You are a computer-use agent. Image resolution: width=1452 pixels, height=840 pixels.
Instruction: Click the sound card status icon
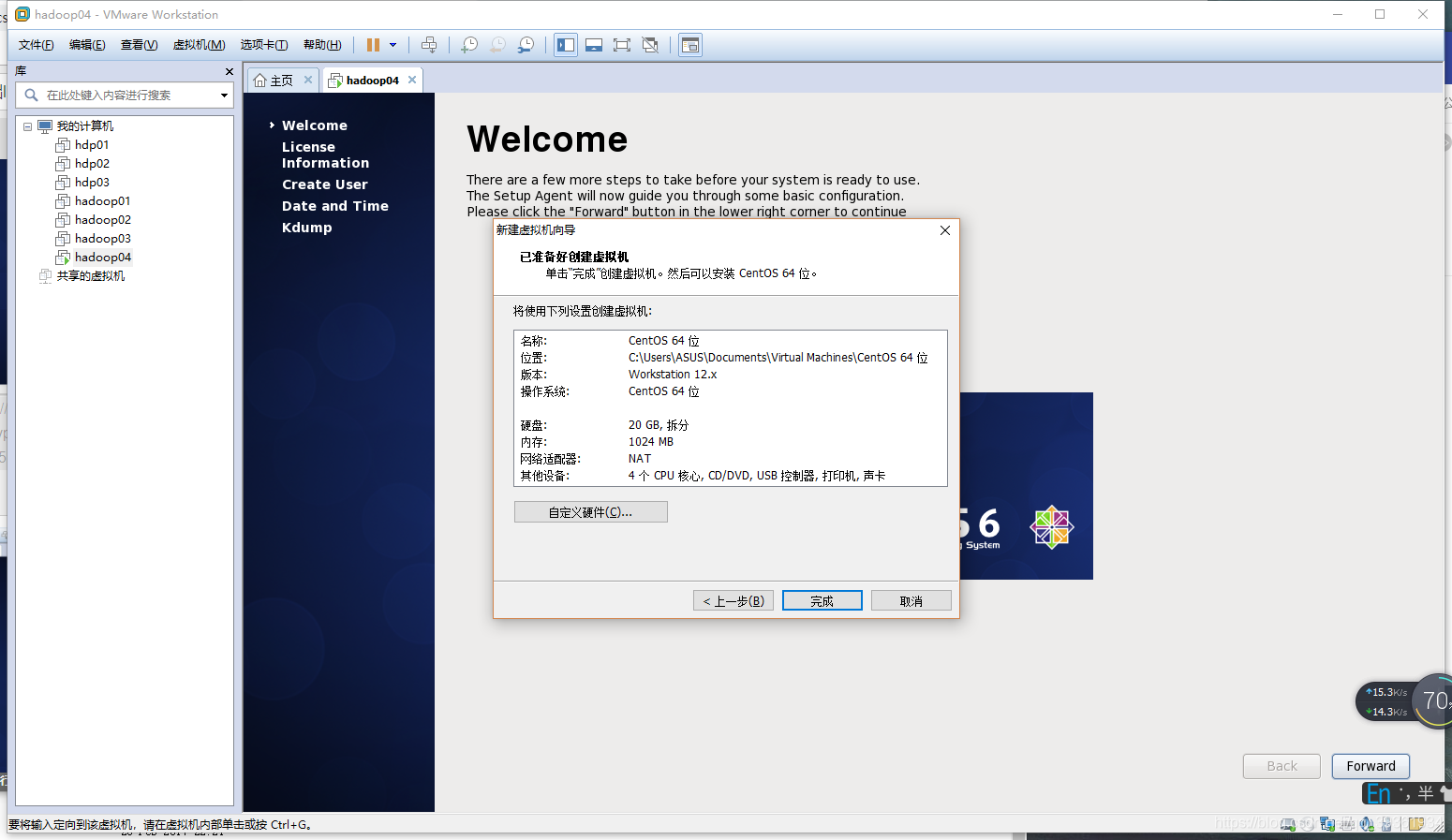click(1367, 824)
